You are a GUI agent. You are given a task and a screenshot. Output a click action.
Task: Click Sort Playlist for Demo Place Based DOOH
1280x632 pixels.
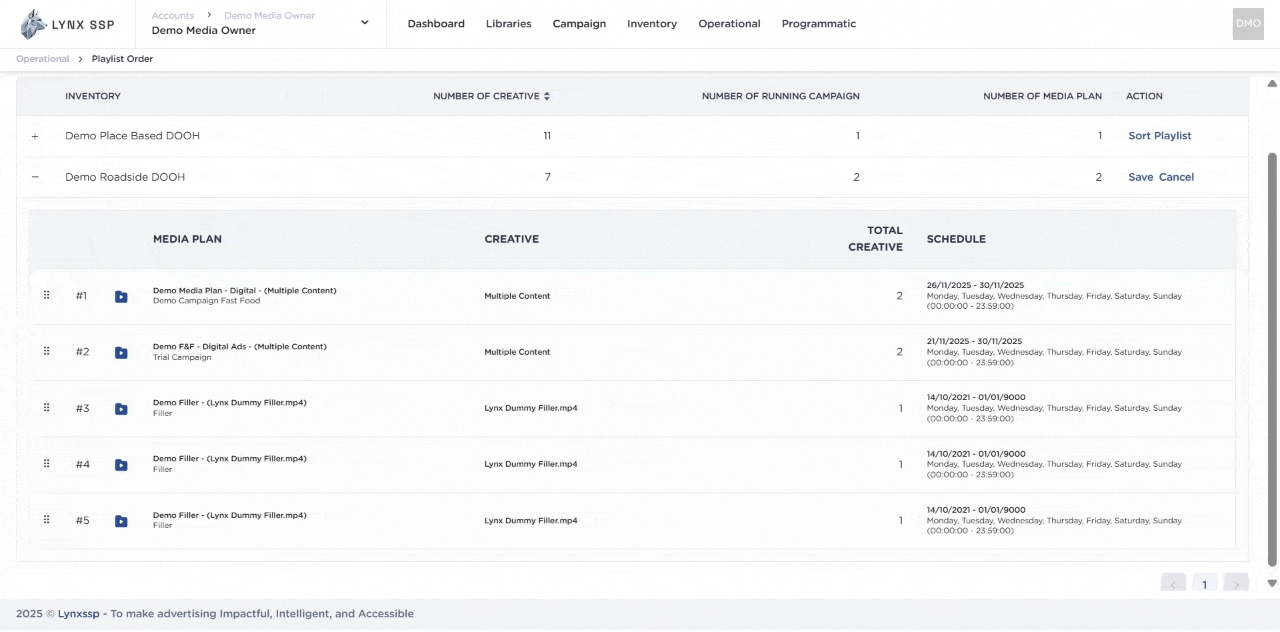[x=1160, y=136]
